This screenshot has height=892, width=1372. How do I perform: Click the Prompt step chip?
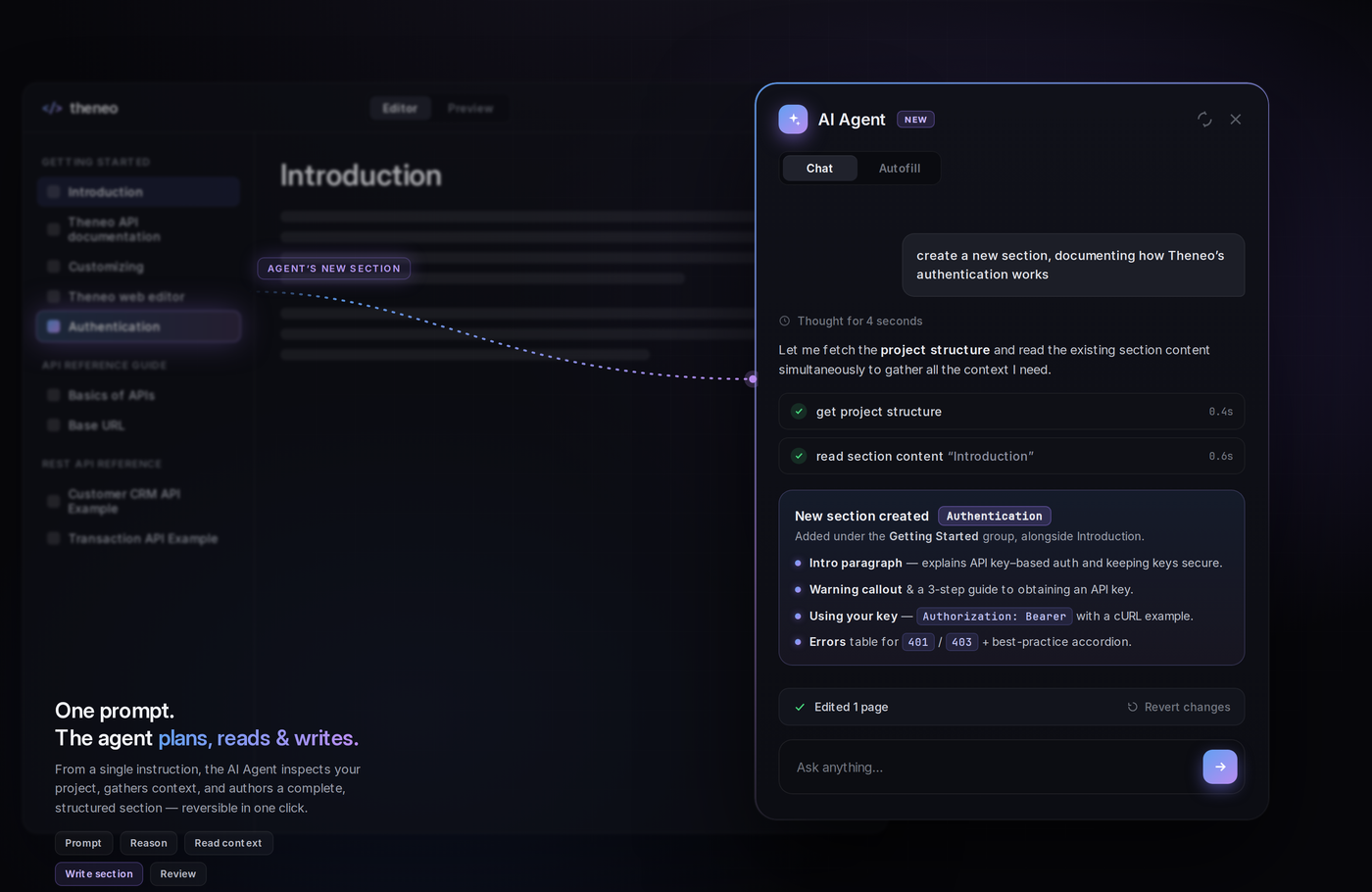[x=83, y=843]
